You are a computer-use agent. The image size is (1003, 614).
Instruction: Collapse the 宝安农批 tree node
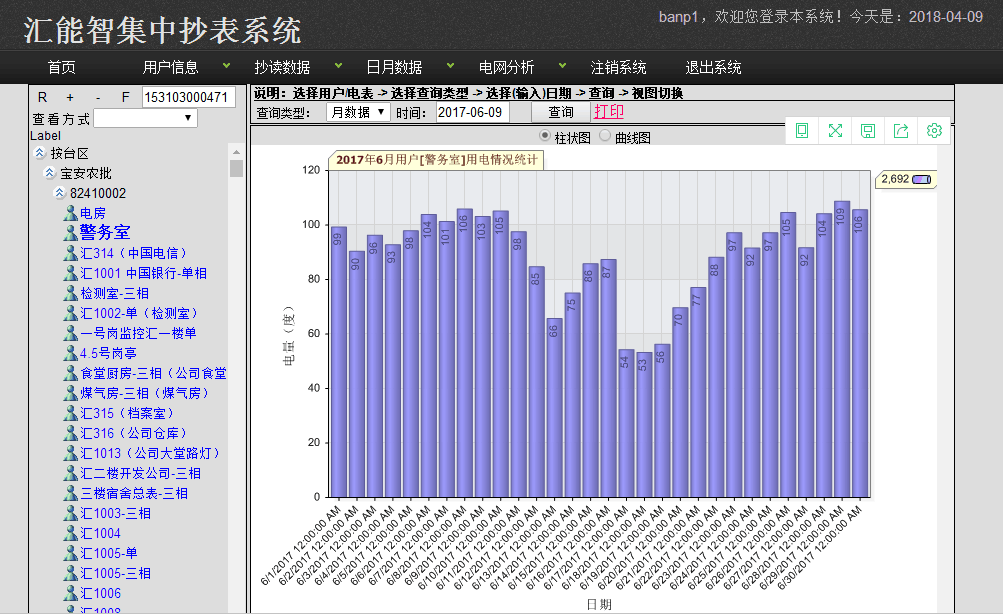[x=49, y=173]
